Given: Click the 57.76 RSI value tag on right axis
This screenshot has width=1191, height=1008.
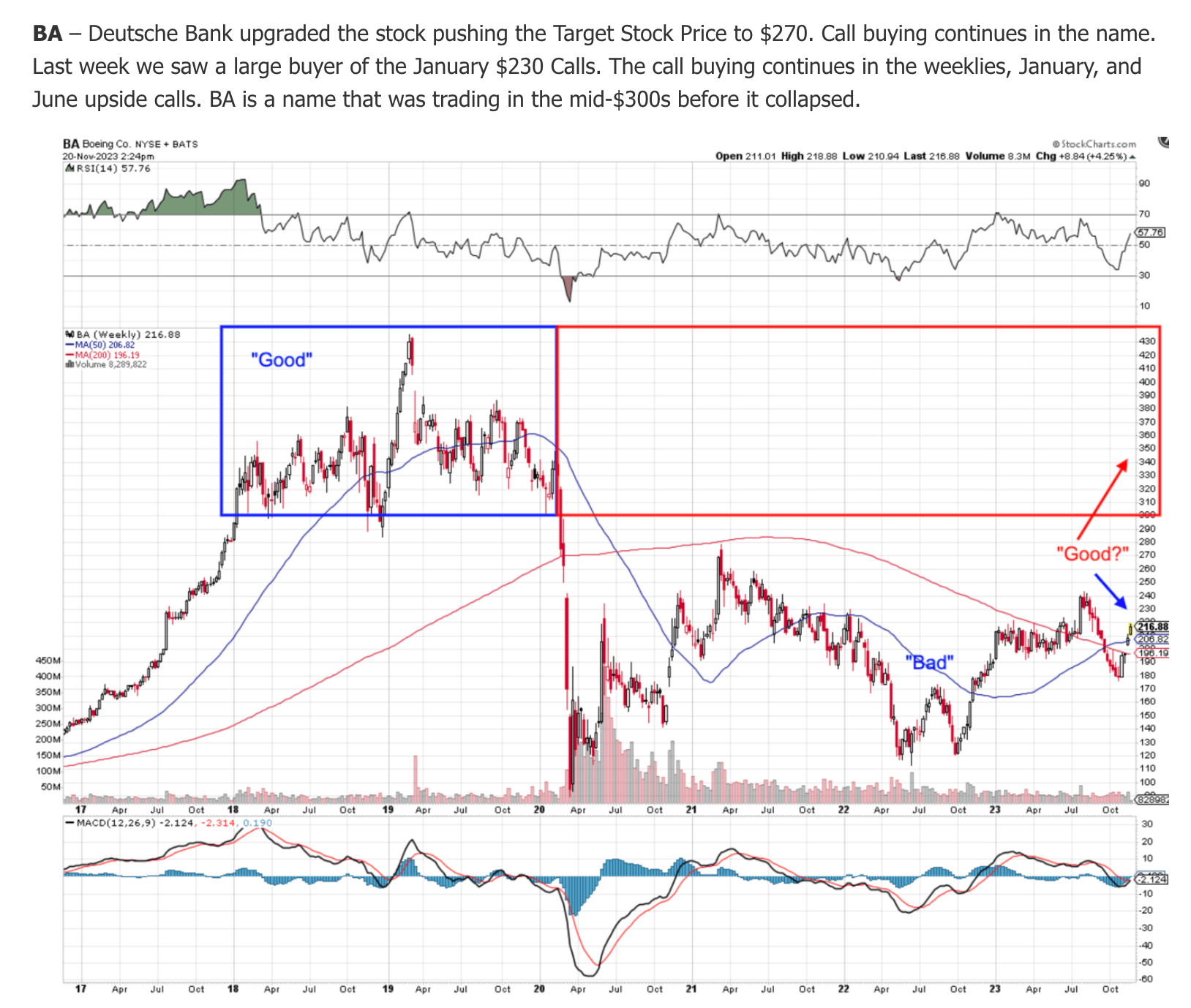Looking at the screenshot, I should (x=1152, y=233).
